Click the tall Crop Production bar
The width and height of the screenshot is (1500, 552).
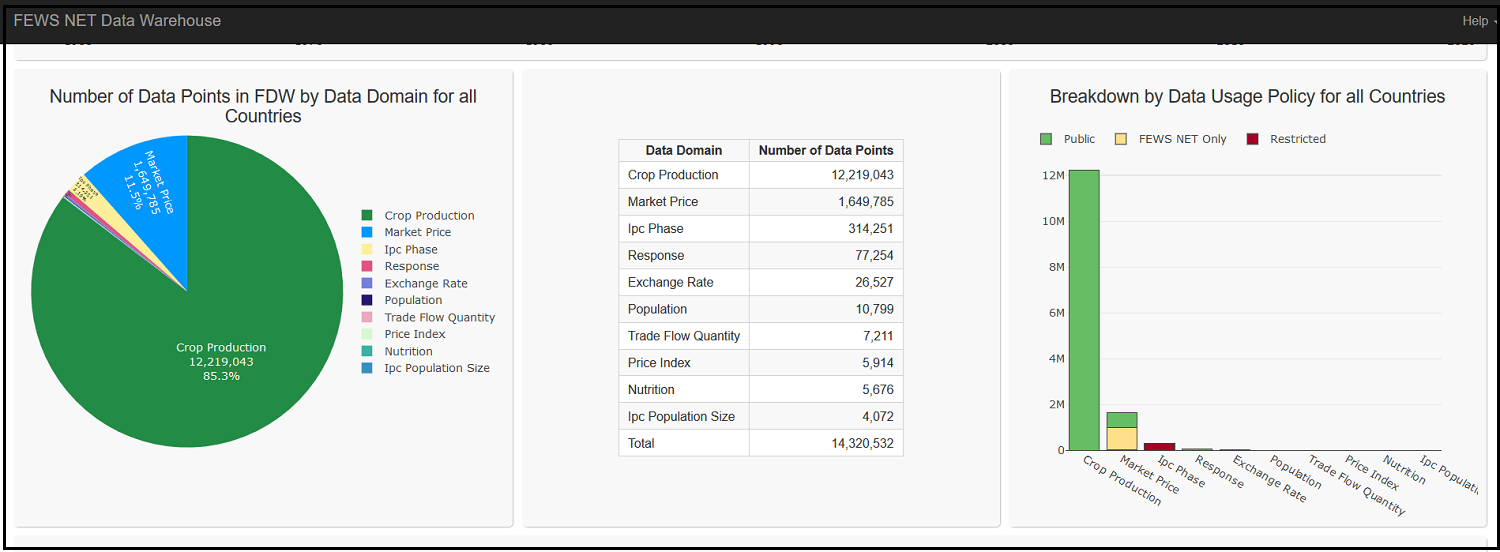pos(1084,310)
